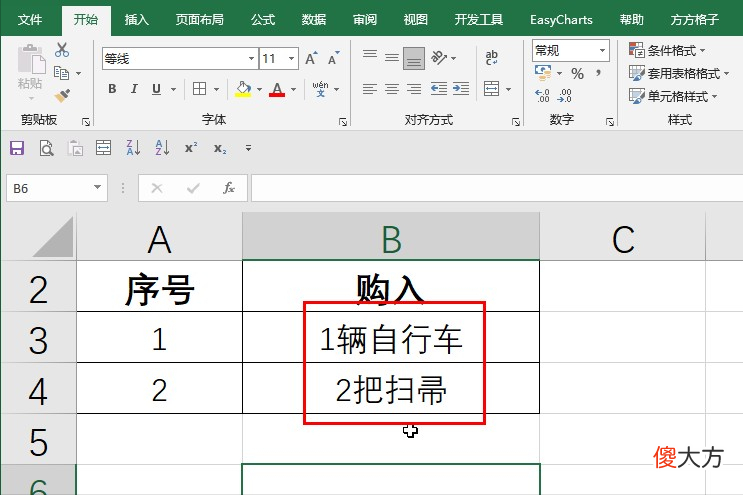The image size is (743, 495).
Task: Switch to 页面布局 tab
Action: pyautogui.click(x=199, y=19)
